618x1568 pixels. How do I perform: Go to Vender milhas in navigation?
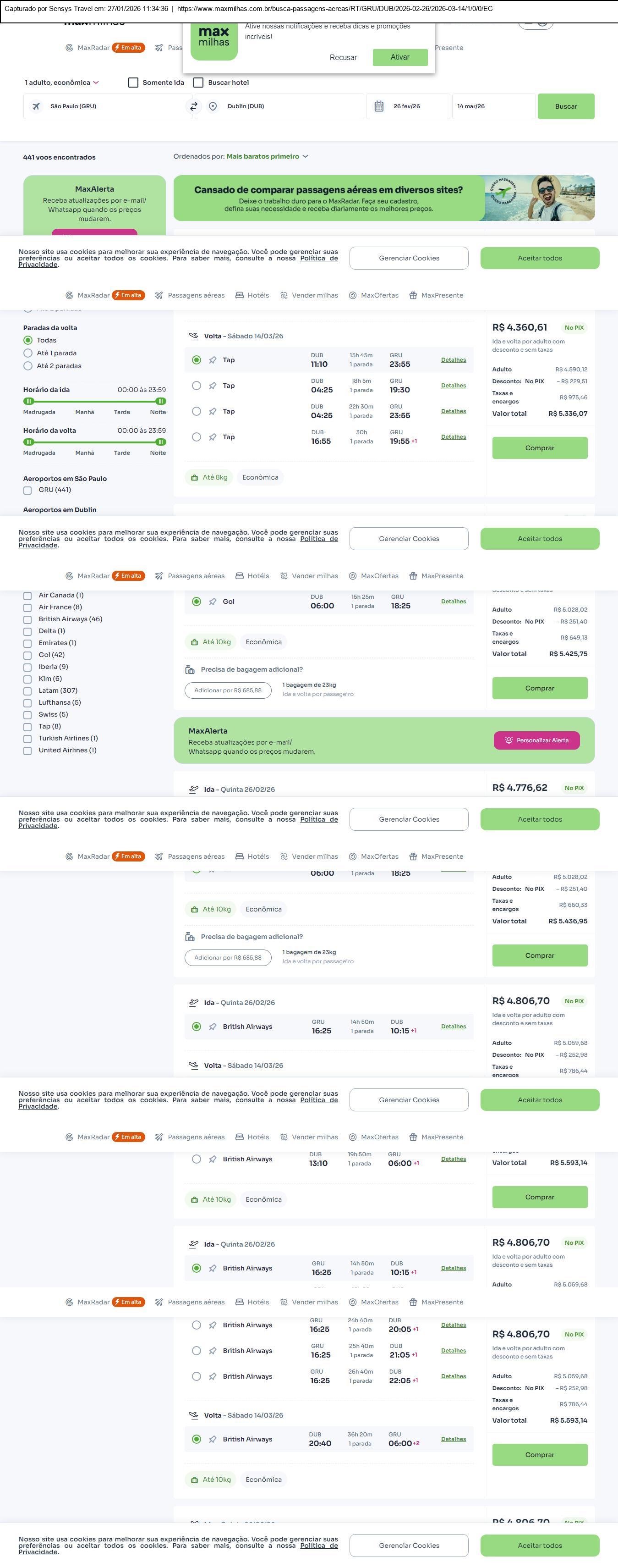[309, 295]
